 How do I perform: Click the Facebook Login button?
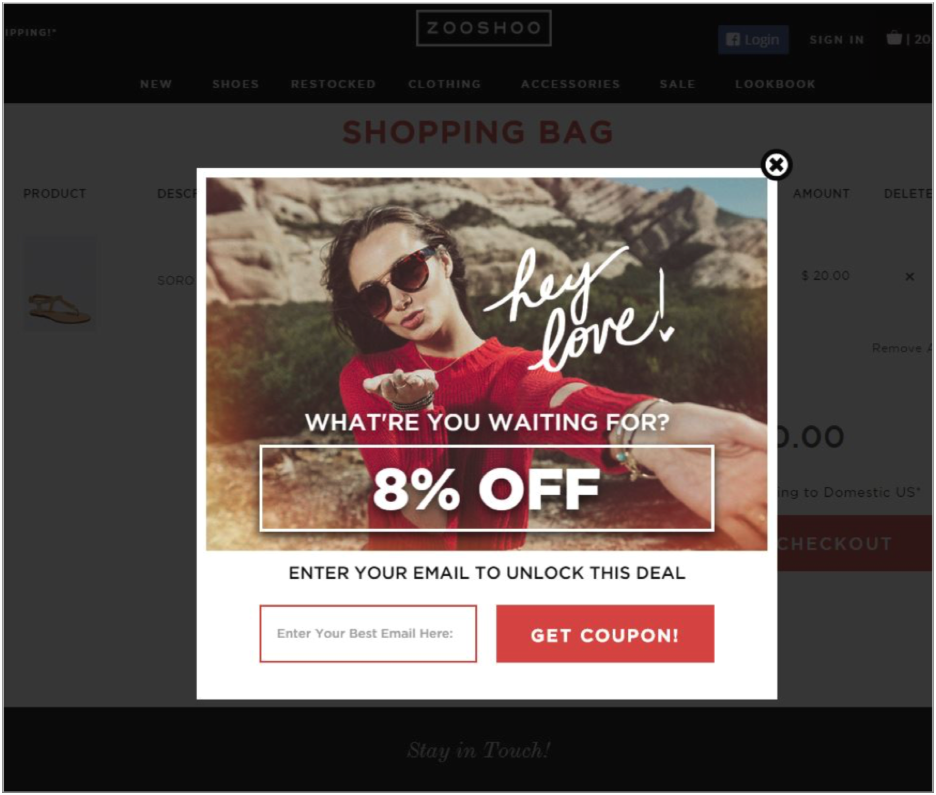(753, 39)
